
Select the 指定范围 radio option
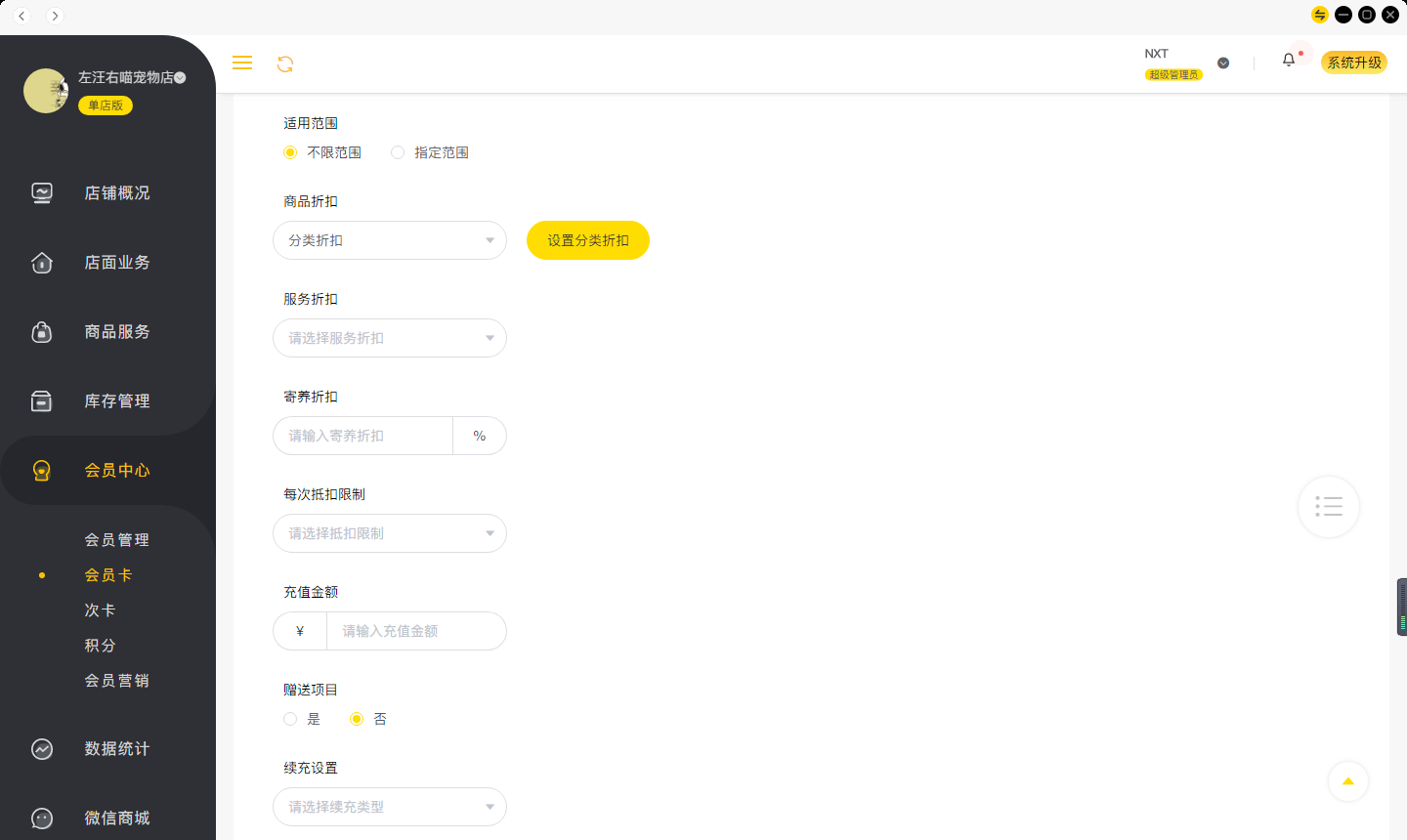click(x=398, y=152)
